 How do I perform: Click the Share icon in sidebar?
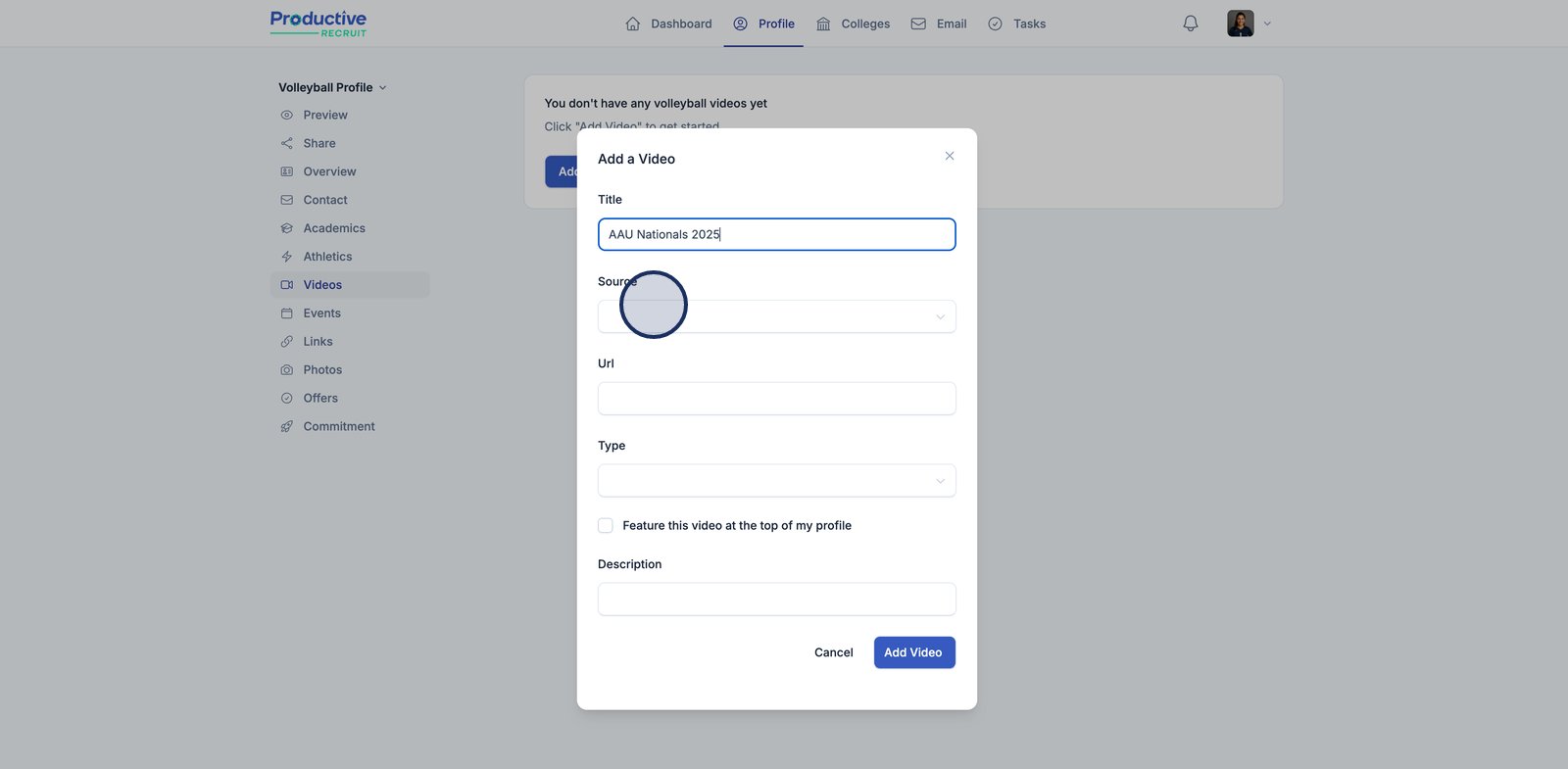tap(287, 143)
